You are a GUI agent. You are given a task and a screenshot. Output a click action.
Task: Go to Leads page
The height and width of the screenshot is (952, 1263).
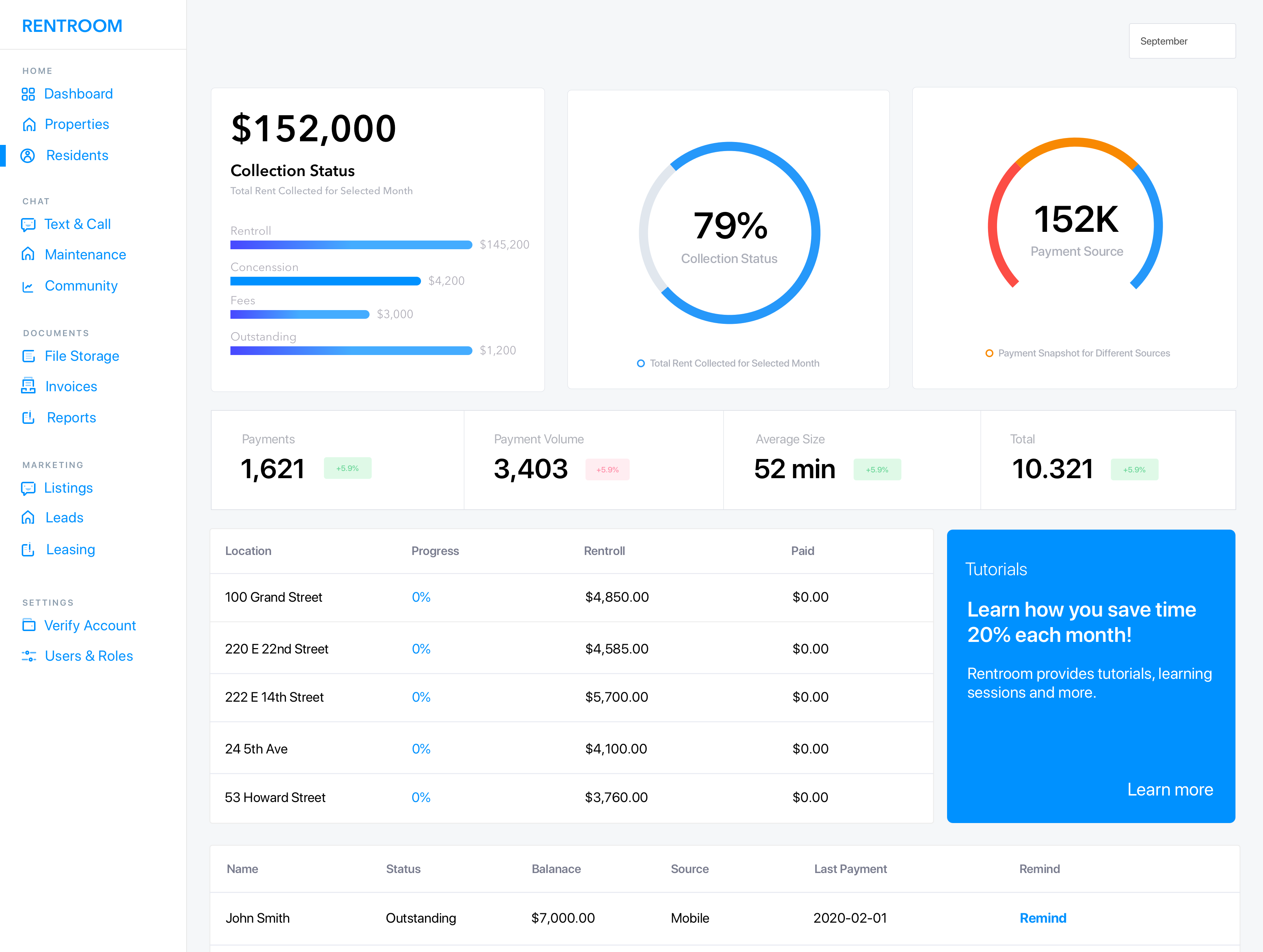tap(64, 518)
